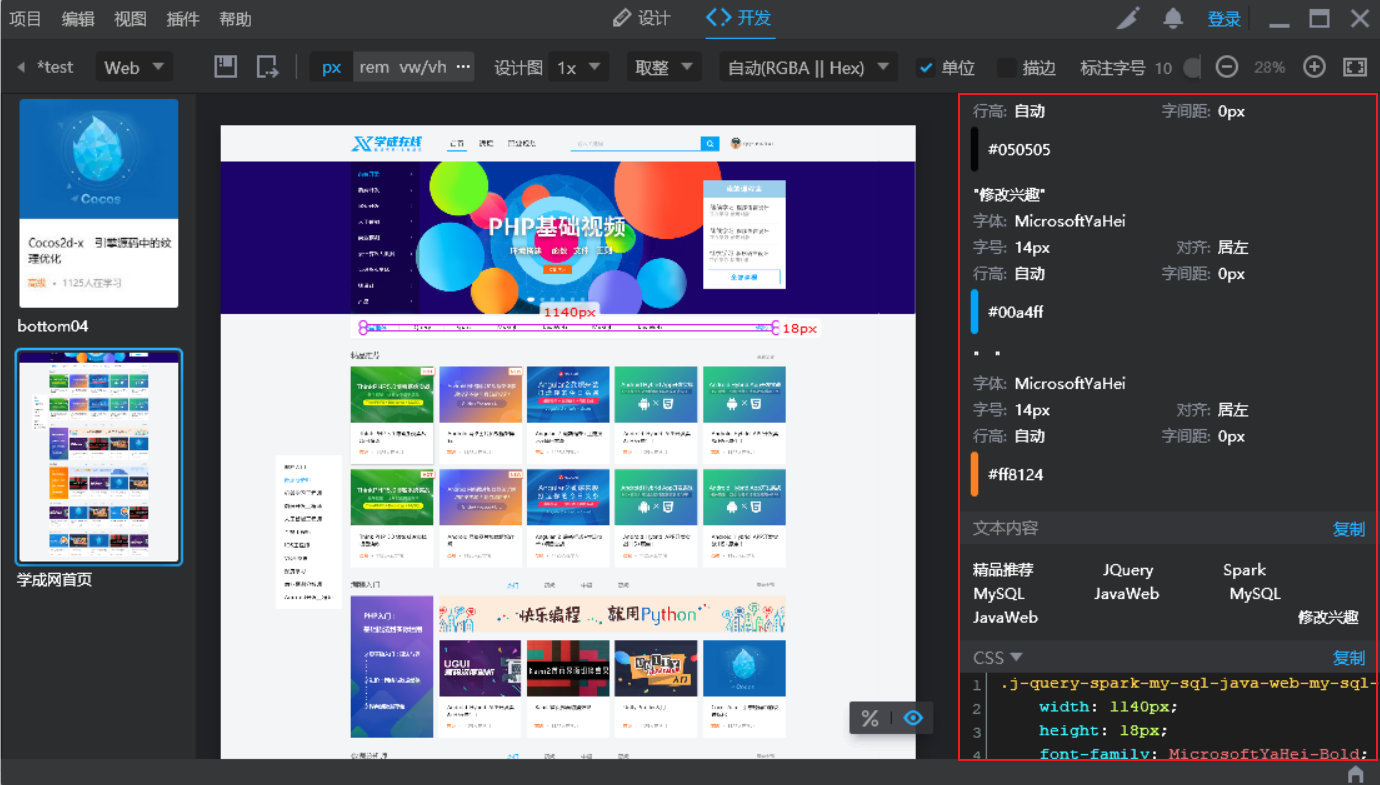Open the 编辑 menu
1380x785 pixels.
[78, 19]
